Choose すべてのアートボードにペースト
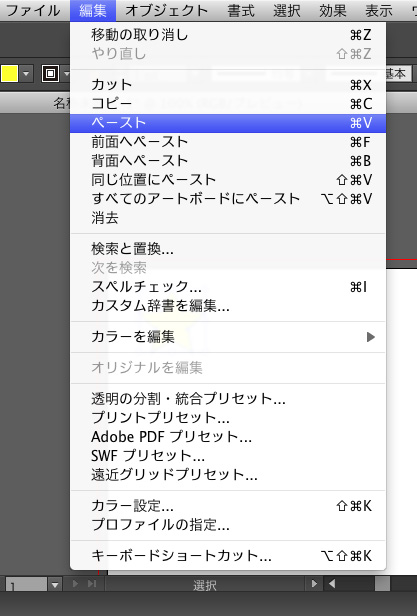 coord(228,198)
